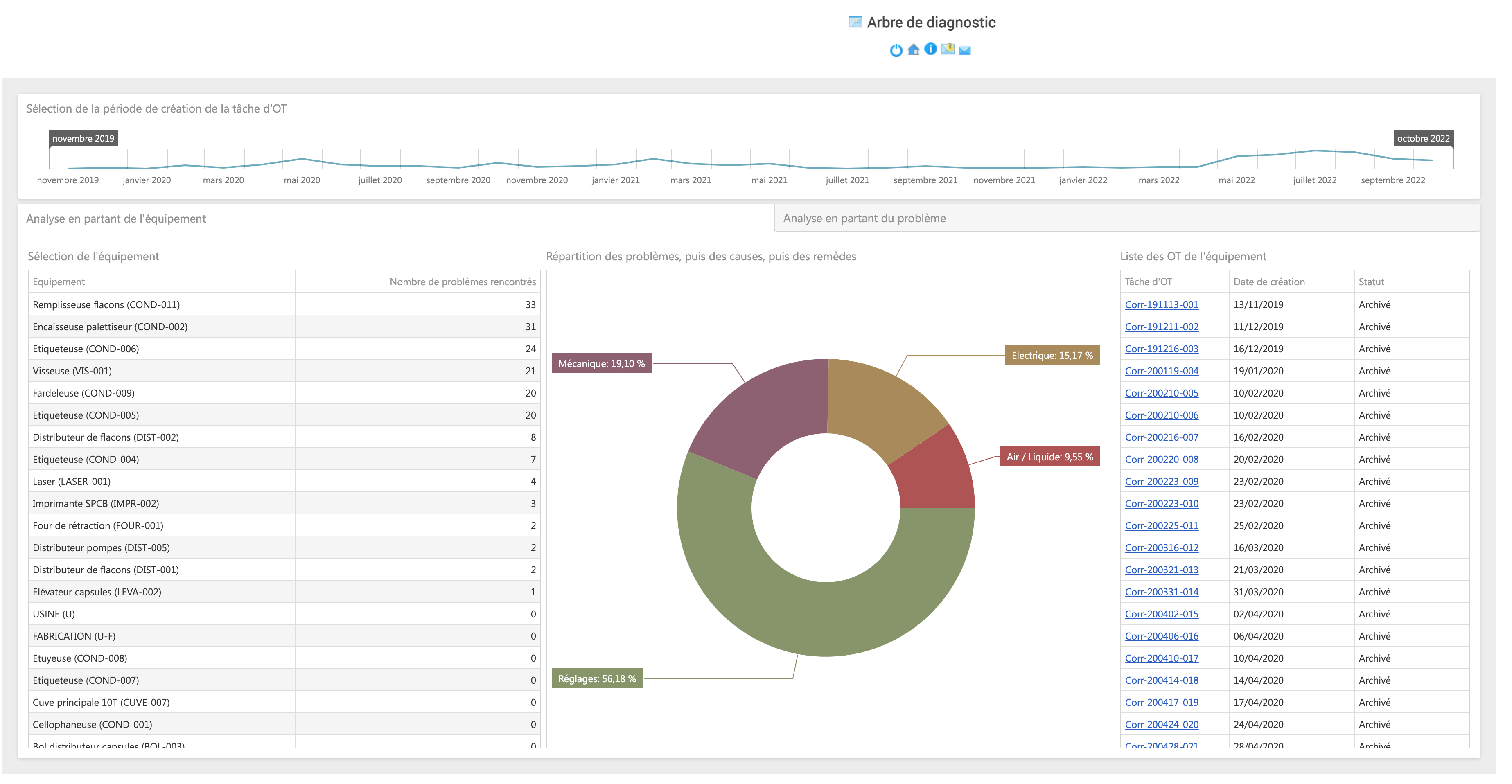Open work order Corr-200223-010
The height and width of the screenshot is (784, 1512).
tap(1162, 503)
